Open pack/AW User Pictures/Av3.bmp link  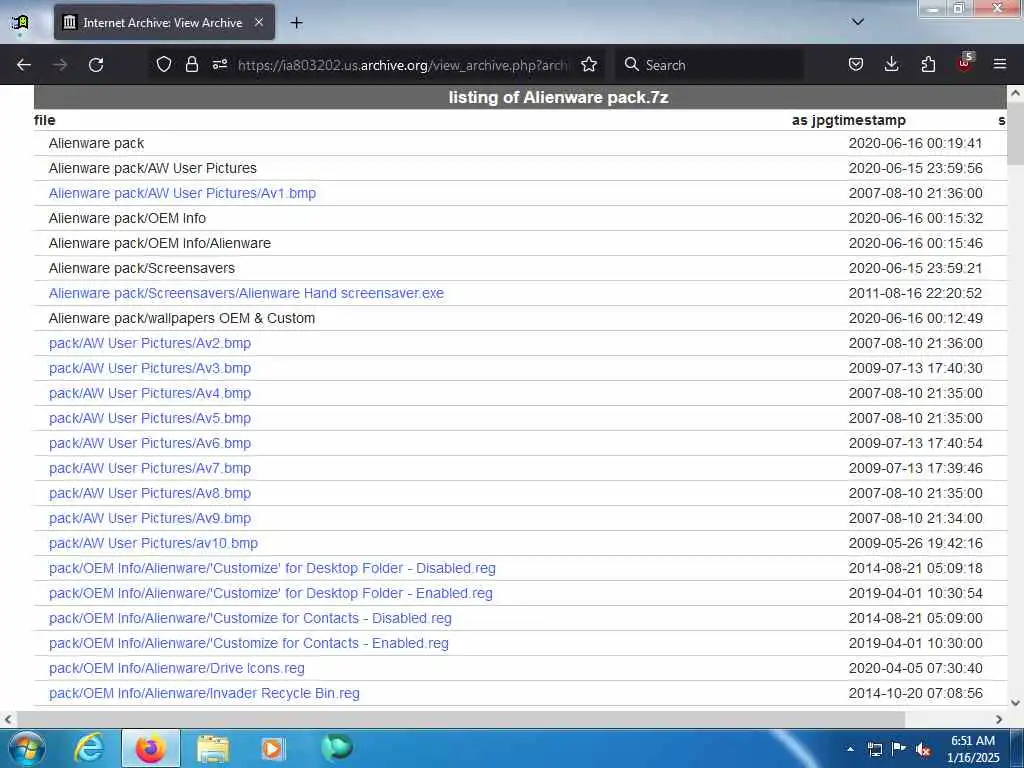(150, 368)
